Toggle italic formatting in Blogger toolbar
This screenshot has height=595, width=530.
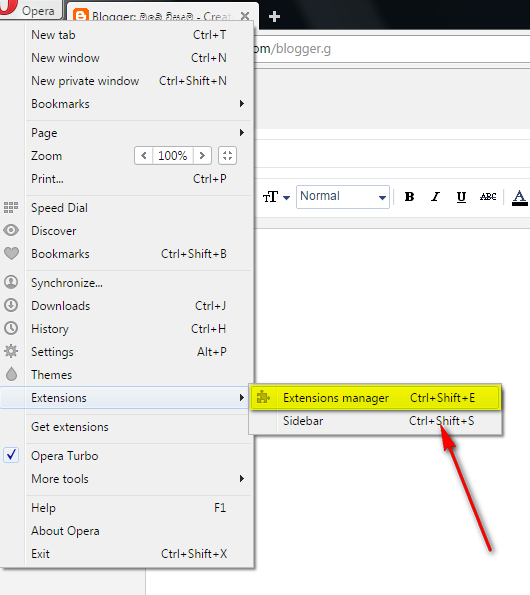[435, 197]
